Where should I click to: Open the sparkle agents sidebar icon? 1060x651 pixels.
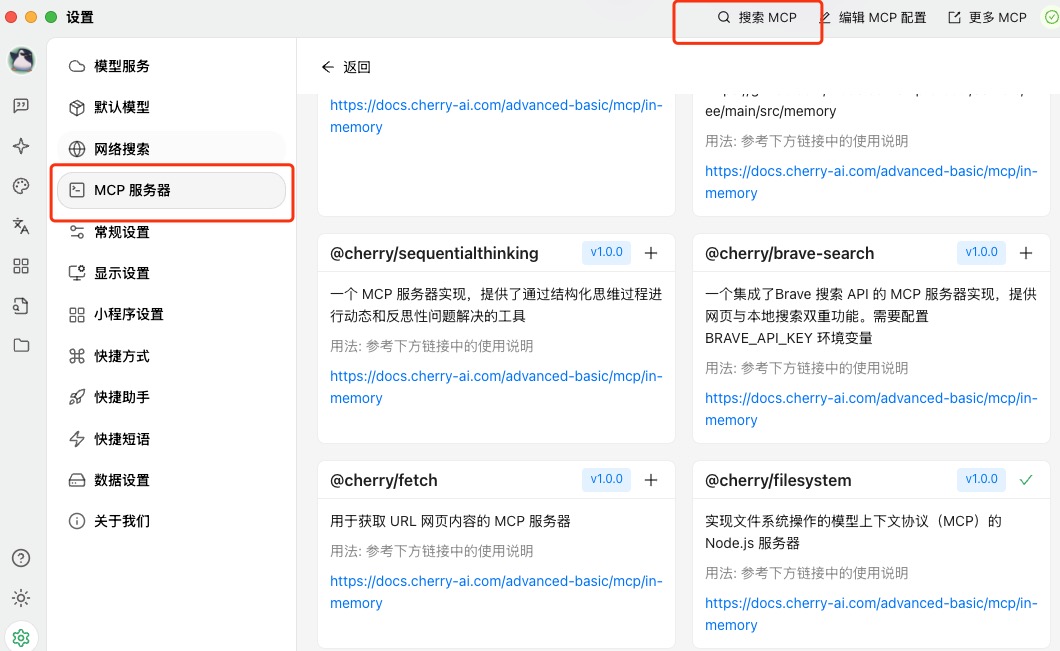(x=21, y=146)
